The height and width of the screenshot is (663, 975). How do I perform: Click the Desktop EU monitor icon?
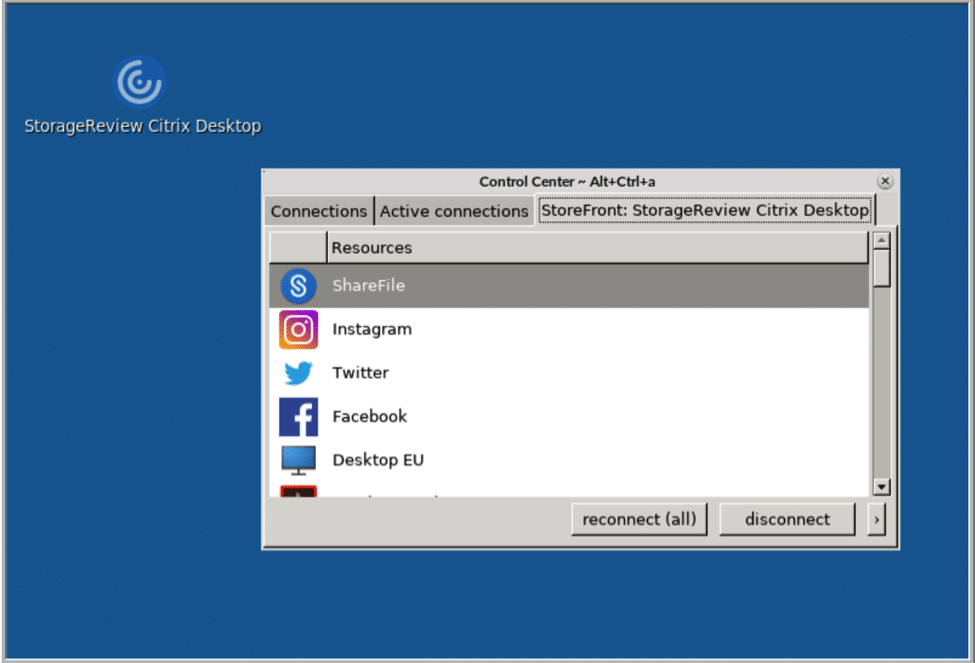(x=298, y=460)
